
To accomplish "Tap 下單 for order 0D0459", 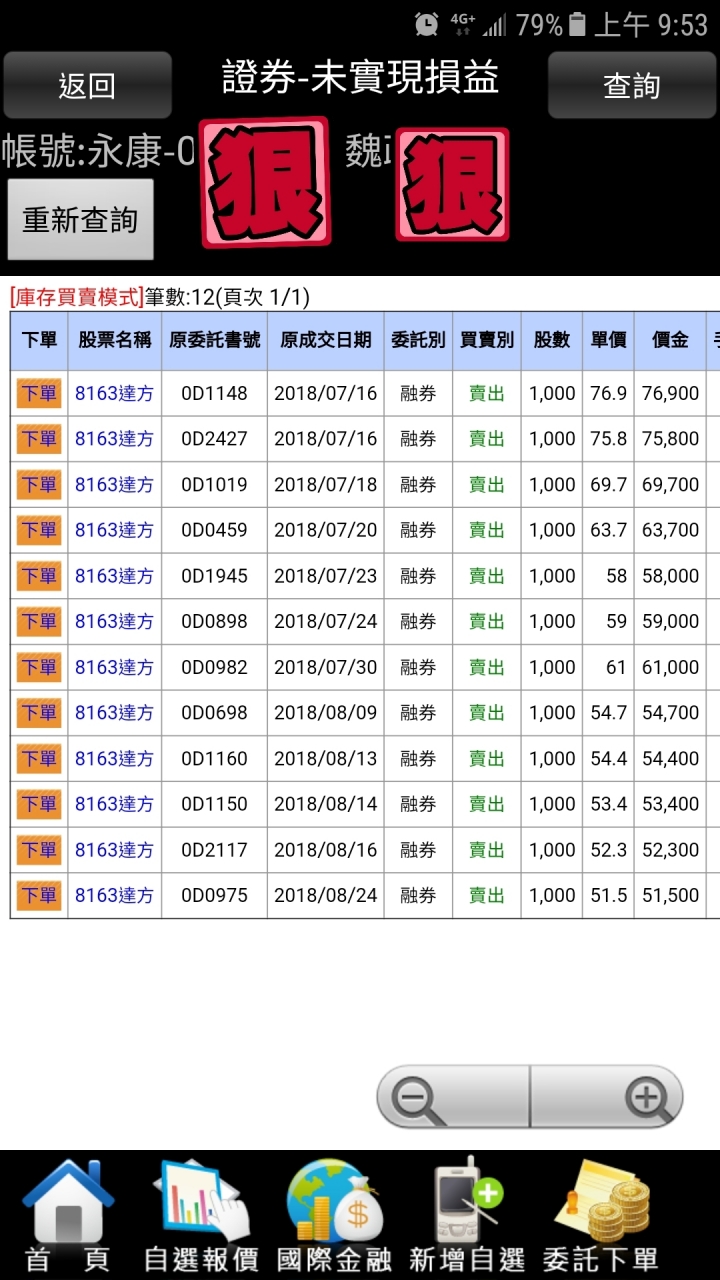I will point(39,530).
